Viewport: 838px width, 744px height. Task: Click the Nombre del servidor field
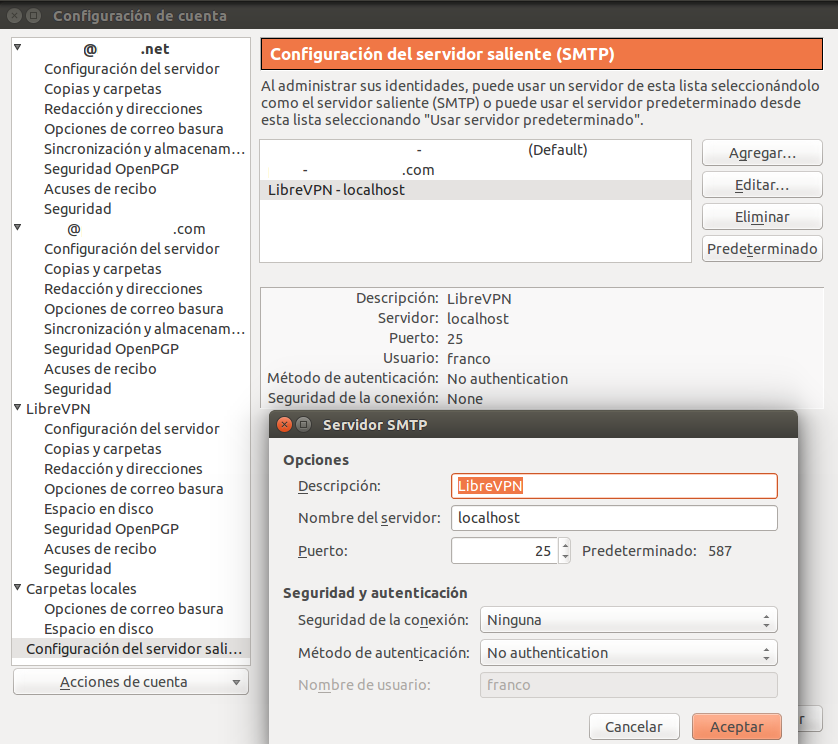614,518
